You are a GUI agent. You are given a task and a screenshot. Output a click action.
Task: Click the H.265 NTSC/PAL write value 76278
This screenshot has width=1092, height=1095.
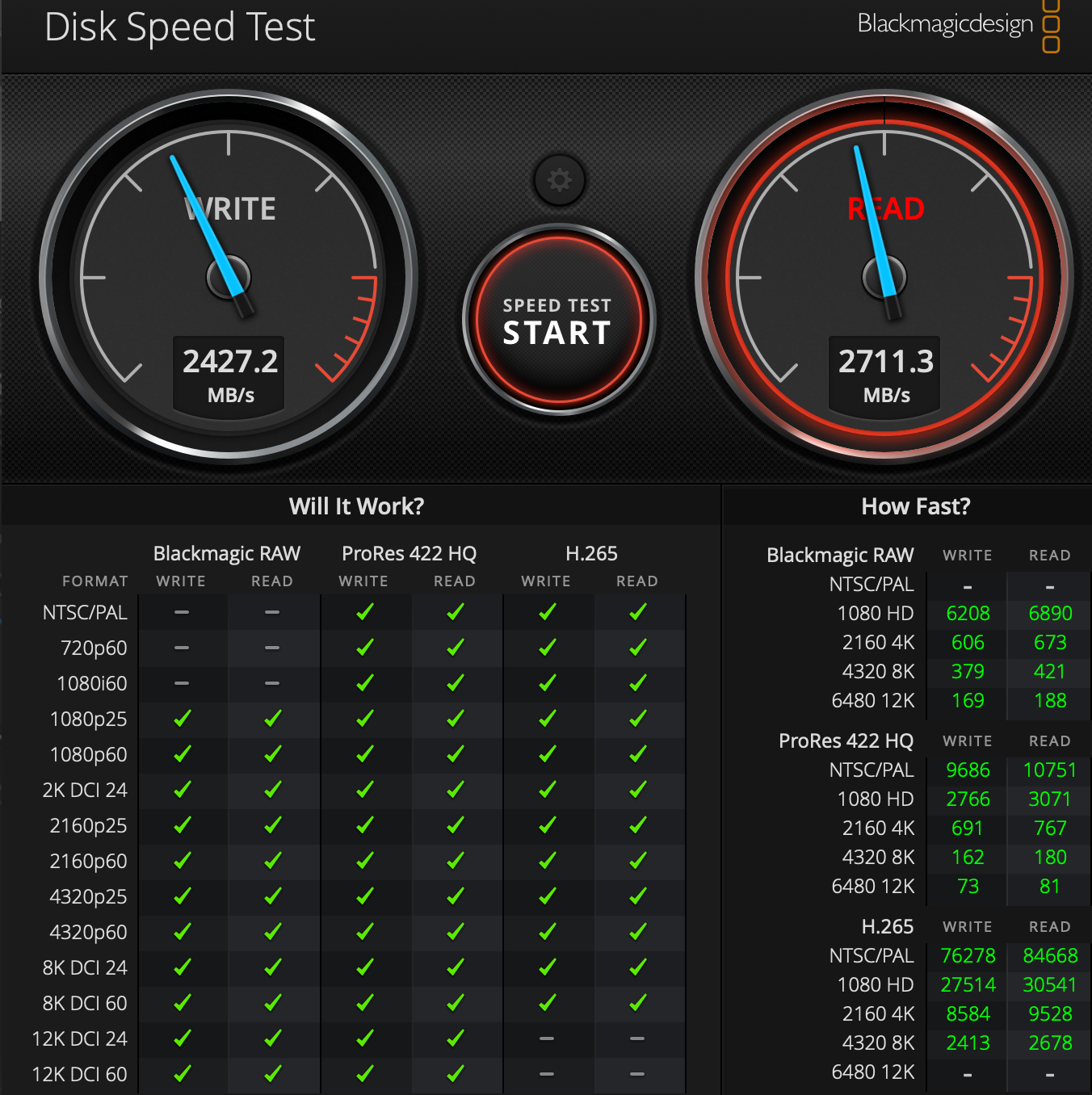968,956
